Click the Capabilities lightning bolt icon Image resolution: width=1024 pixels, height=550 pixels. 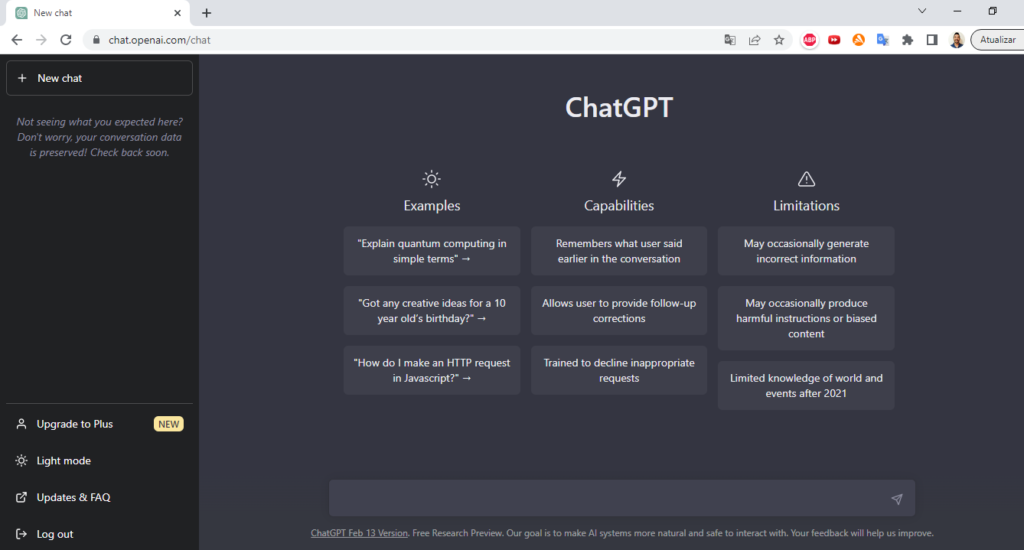click(x=619, y=179)
